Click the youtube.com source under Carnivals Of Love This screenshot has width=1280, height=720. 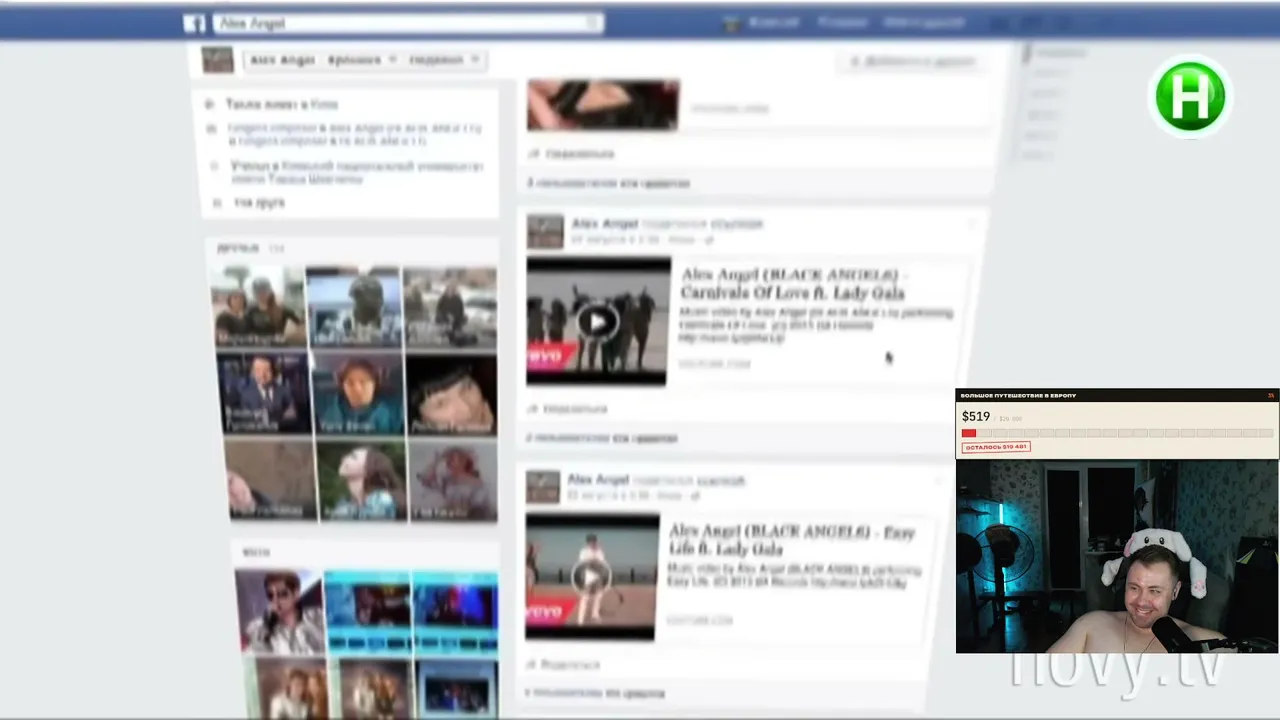click(x=714, y=364)
